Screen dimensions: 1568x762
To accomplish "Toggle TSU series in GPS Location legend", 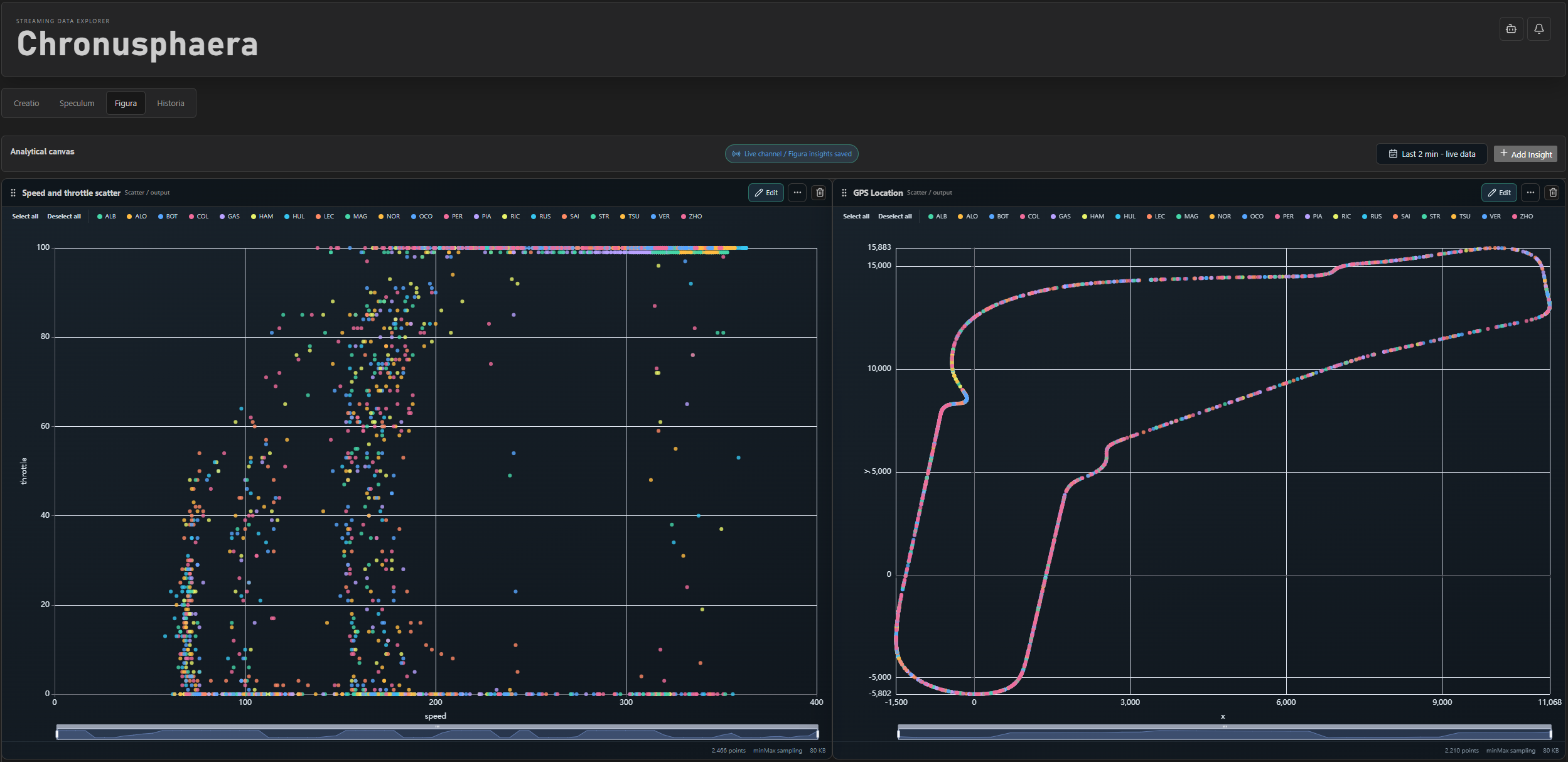I will coord(1461,217).
